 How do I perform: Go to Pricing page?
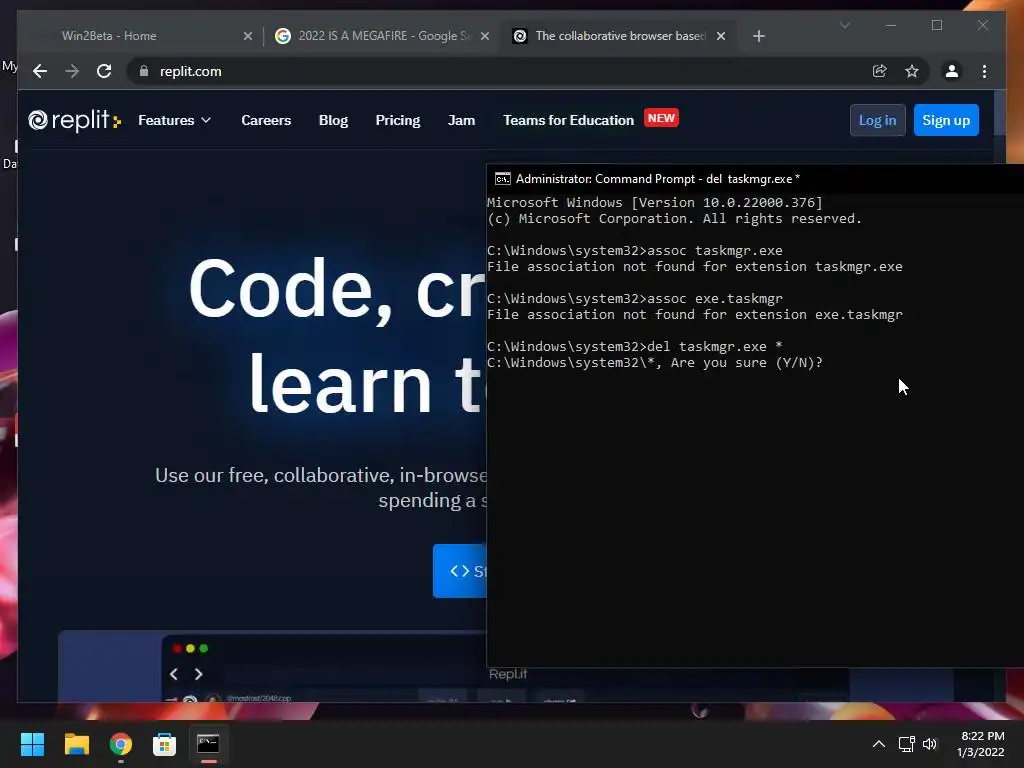tap(398, 120)
